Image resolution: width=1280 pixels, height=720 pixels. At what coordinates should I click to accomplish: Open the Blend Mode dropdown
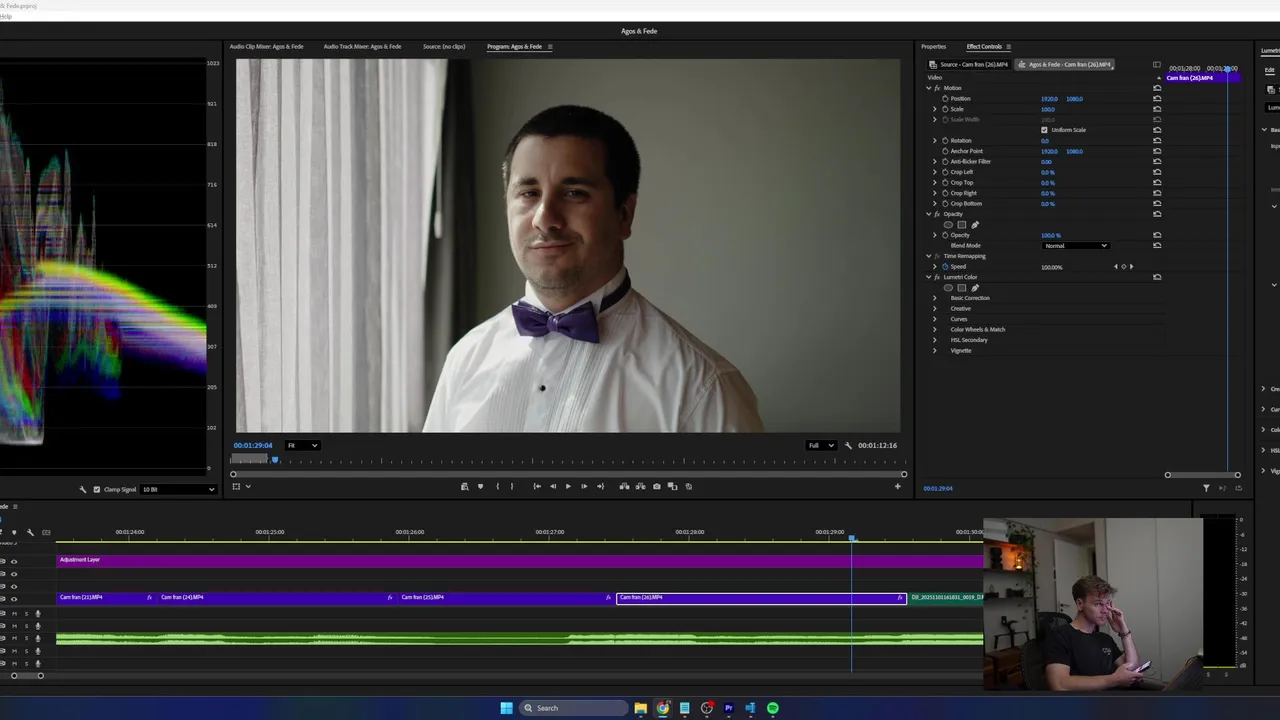pyautogui.click(x=1075, y=246)
